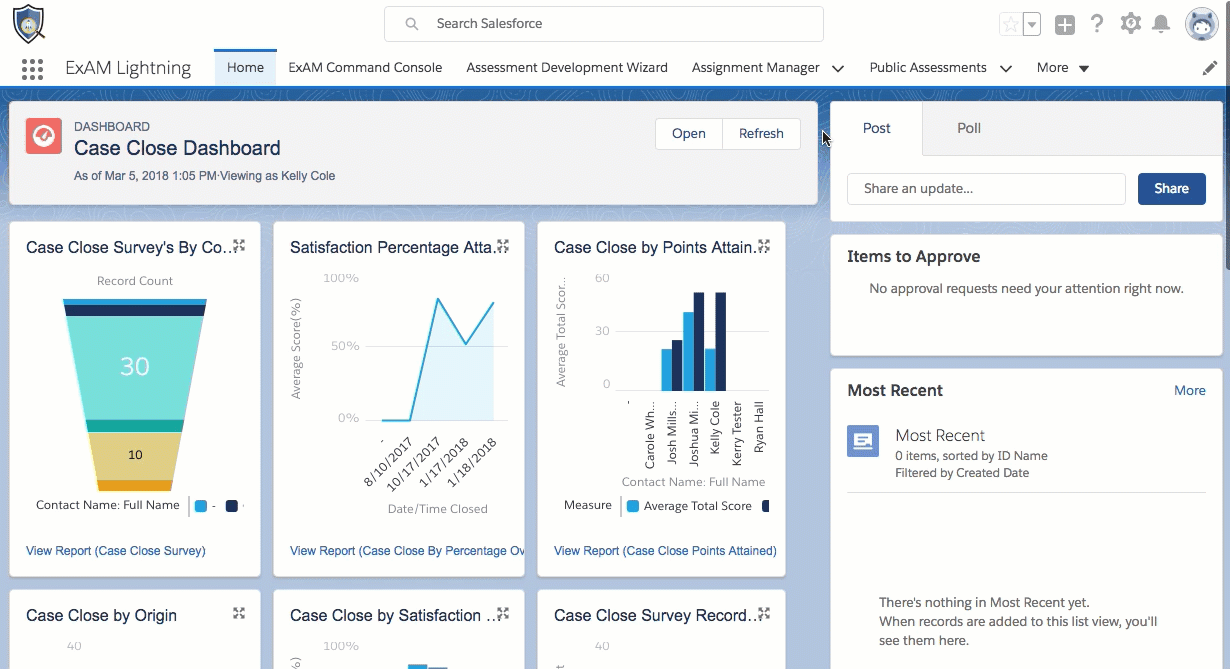The image size is (1230, 669).
Task: Click the funnel segment showing 10
Action: tap(135, 455)
